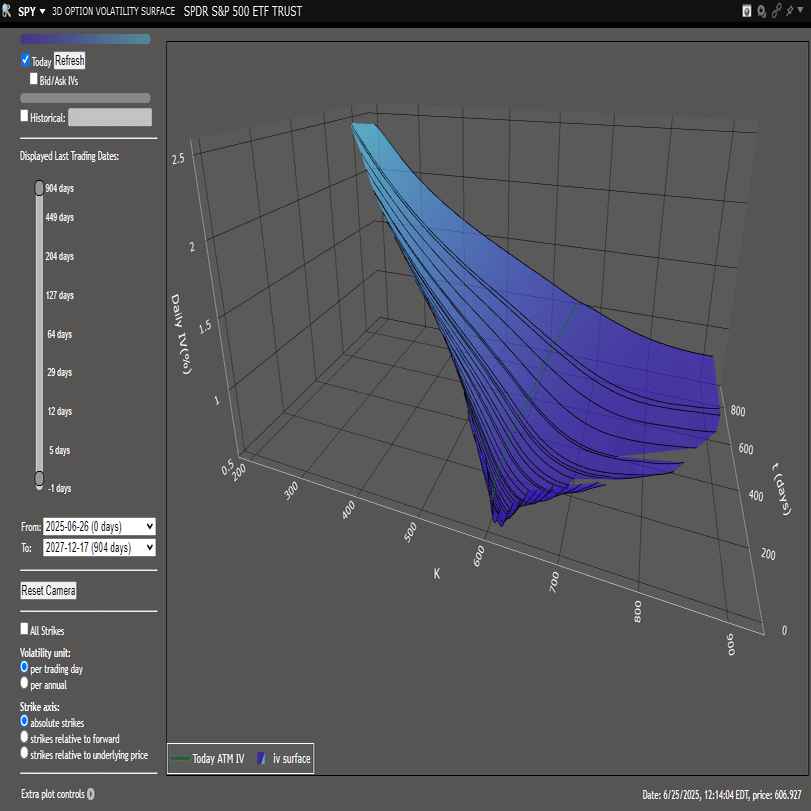
Task: Enable the Historical checkbox
Action: tap(24, 116)
